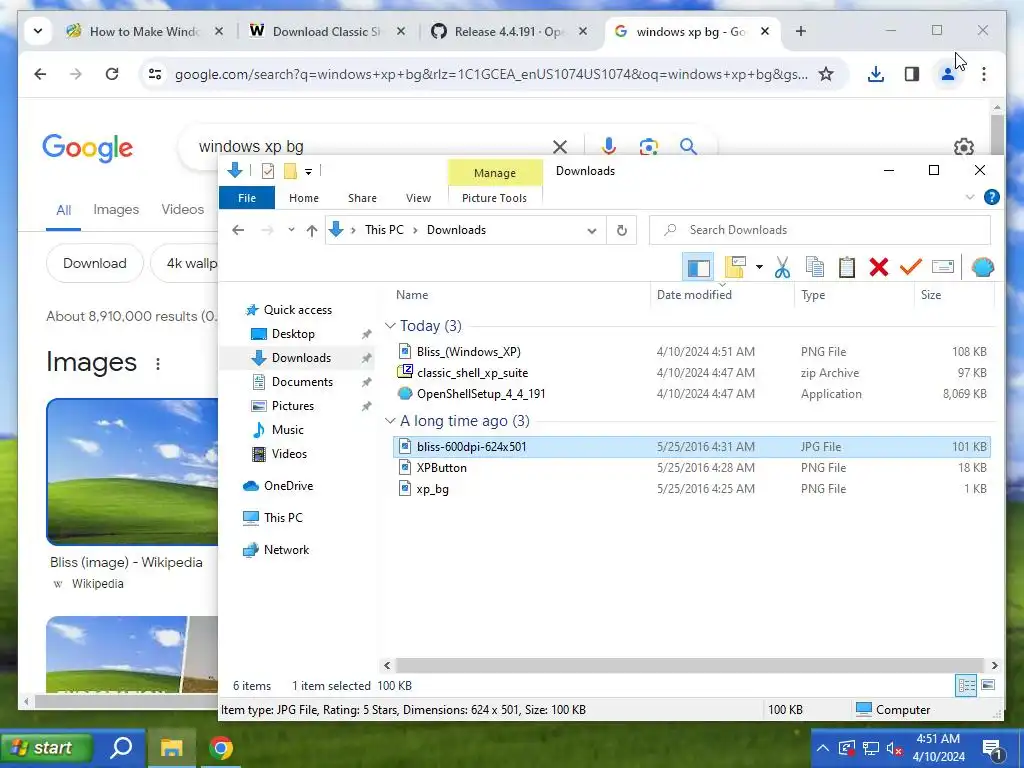Viewport: 1024px width, 768px height.
Task: Click the taskbar search magnifier icon
Action: point(121,748)
